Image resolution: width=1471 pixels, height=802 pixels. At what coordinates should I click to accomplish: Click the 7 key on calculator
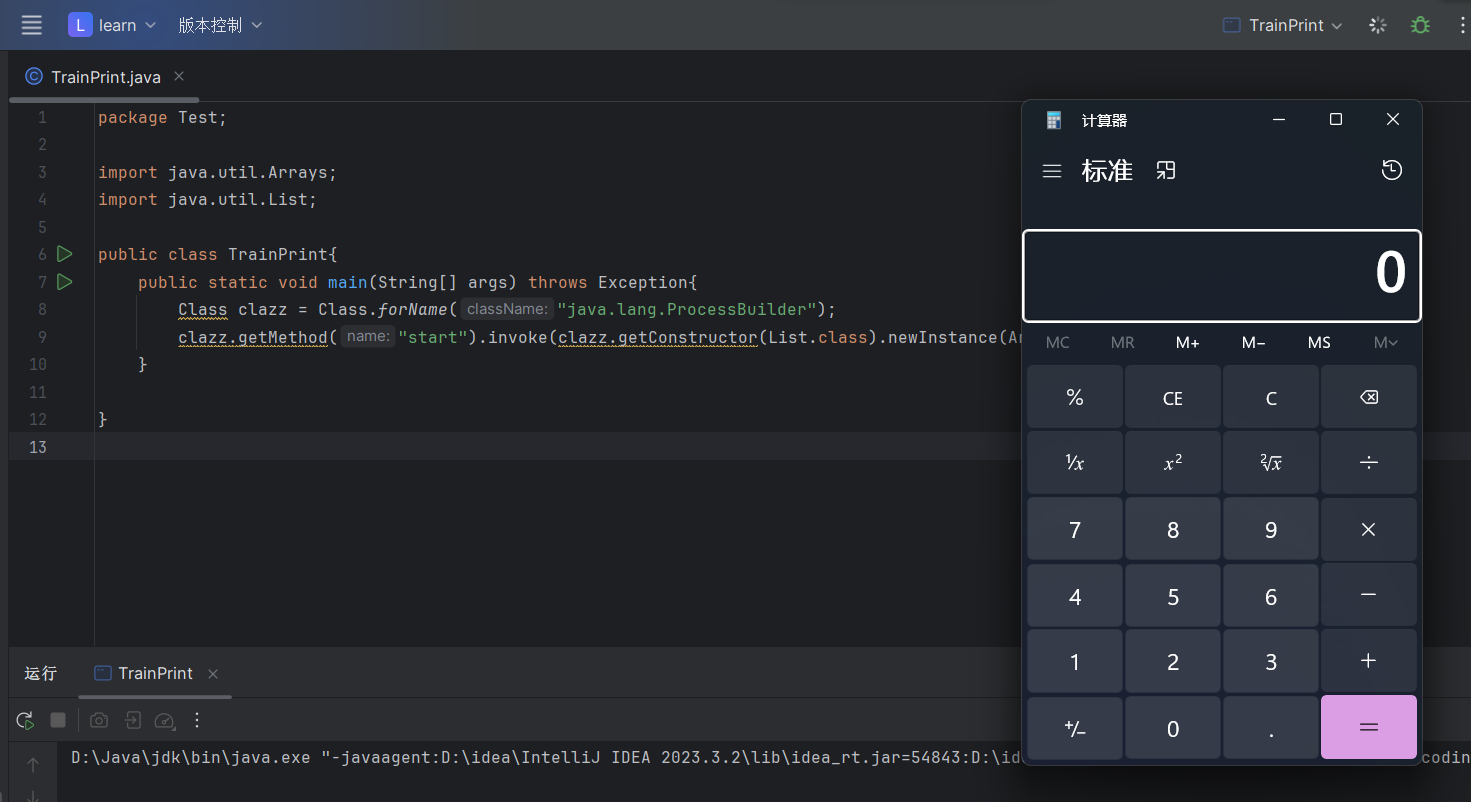pos(1075,529)
